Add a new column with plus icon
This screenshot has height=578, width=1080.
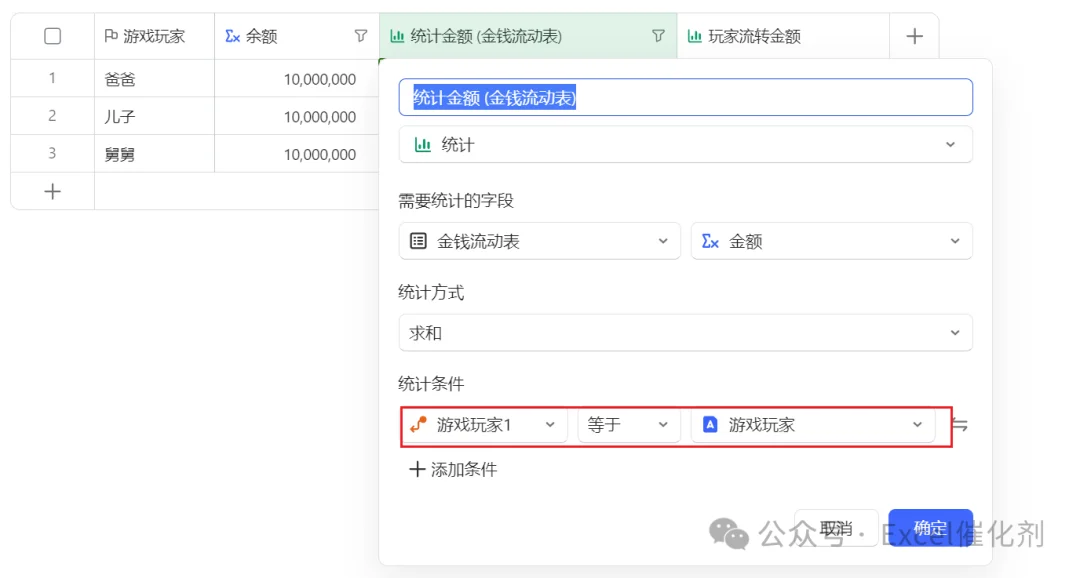click(x=914, y=36)
